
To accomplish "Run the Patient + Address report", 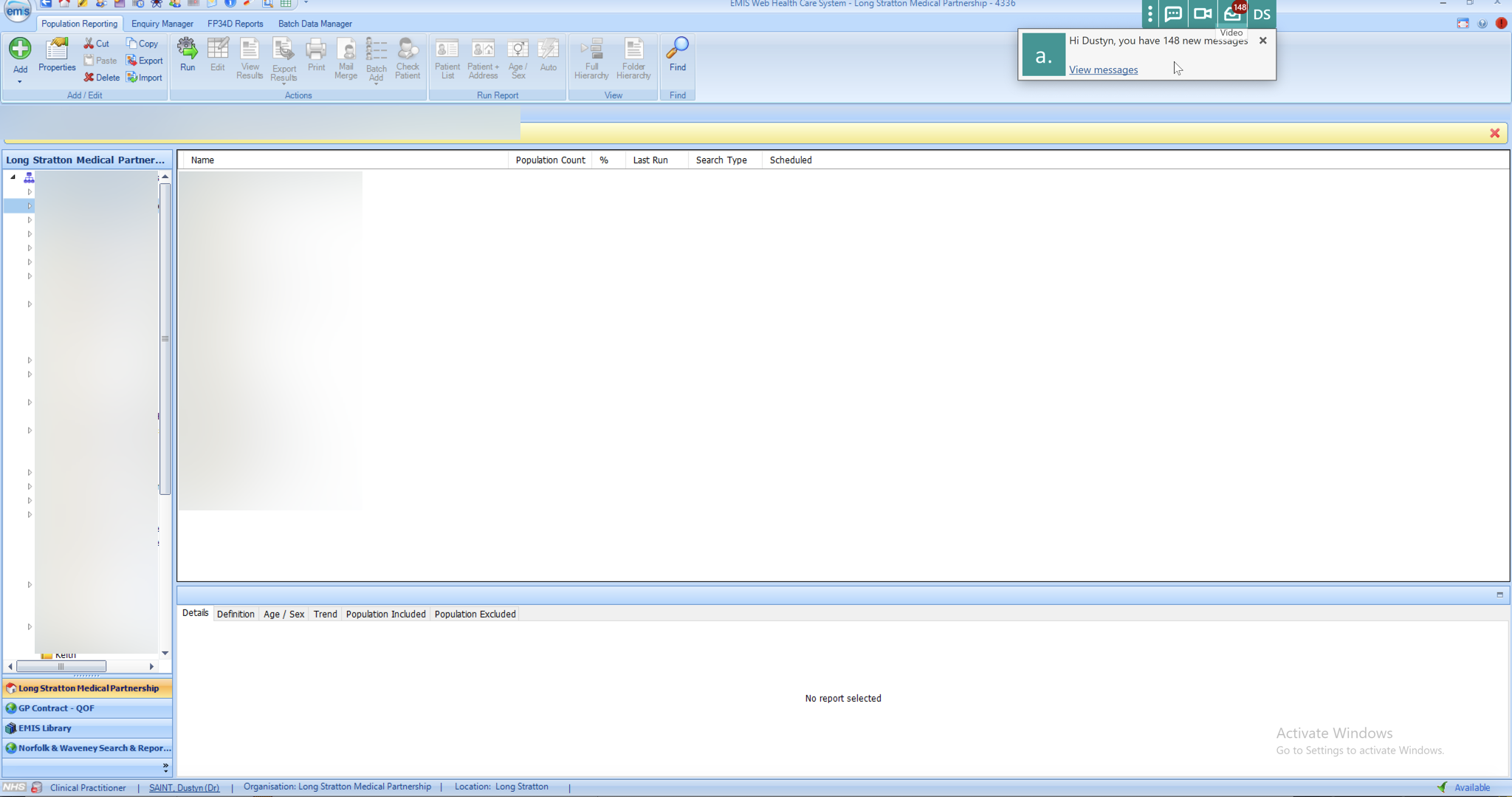I will click(x=483, y=59).
